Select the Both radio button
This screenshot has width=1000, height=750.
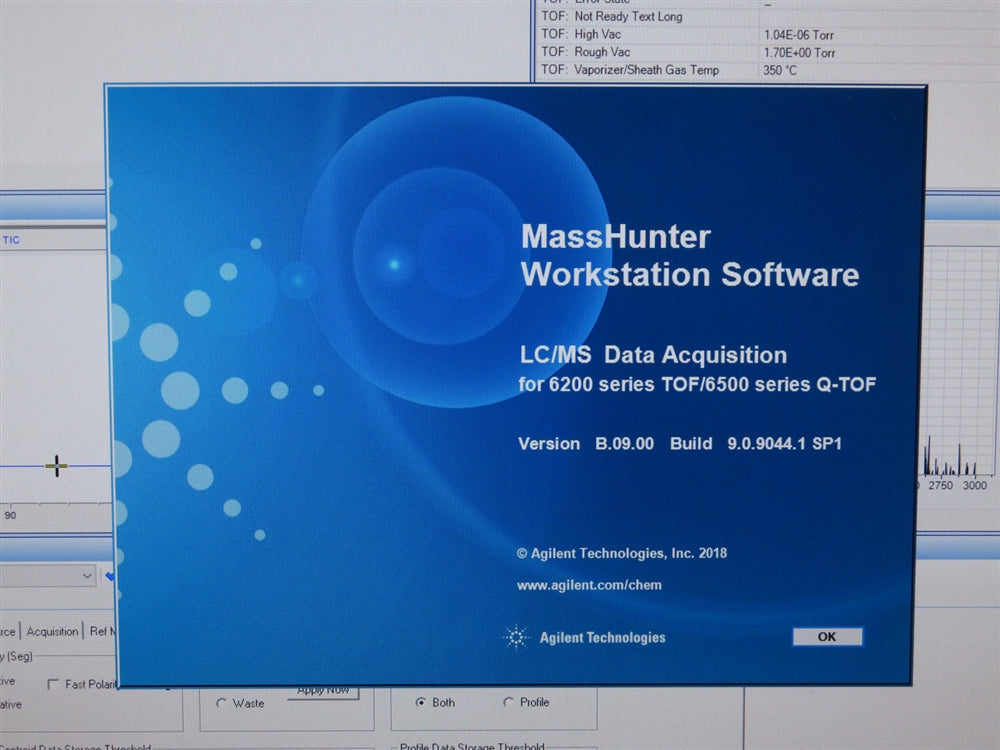pos(420,702)
